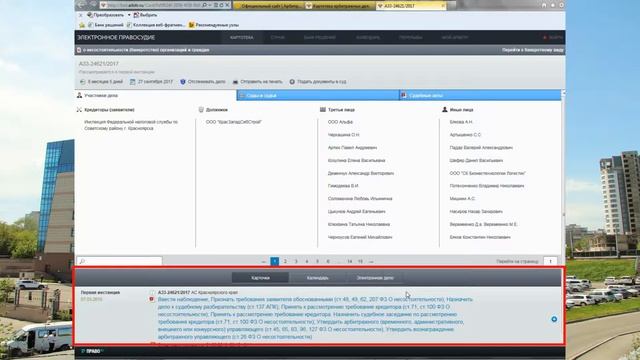Select the 'Участники дела' tab
The image size is (640, 360).
(x=156, y=95)
